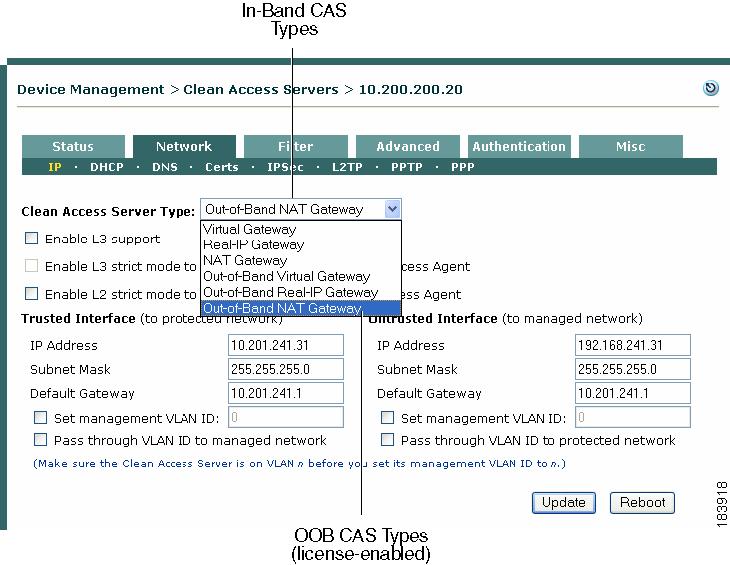Open the Authentication tab
This screenshot has height=565, width=730.
coord(519,146)
